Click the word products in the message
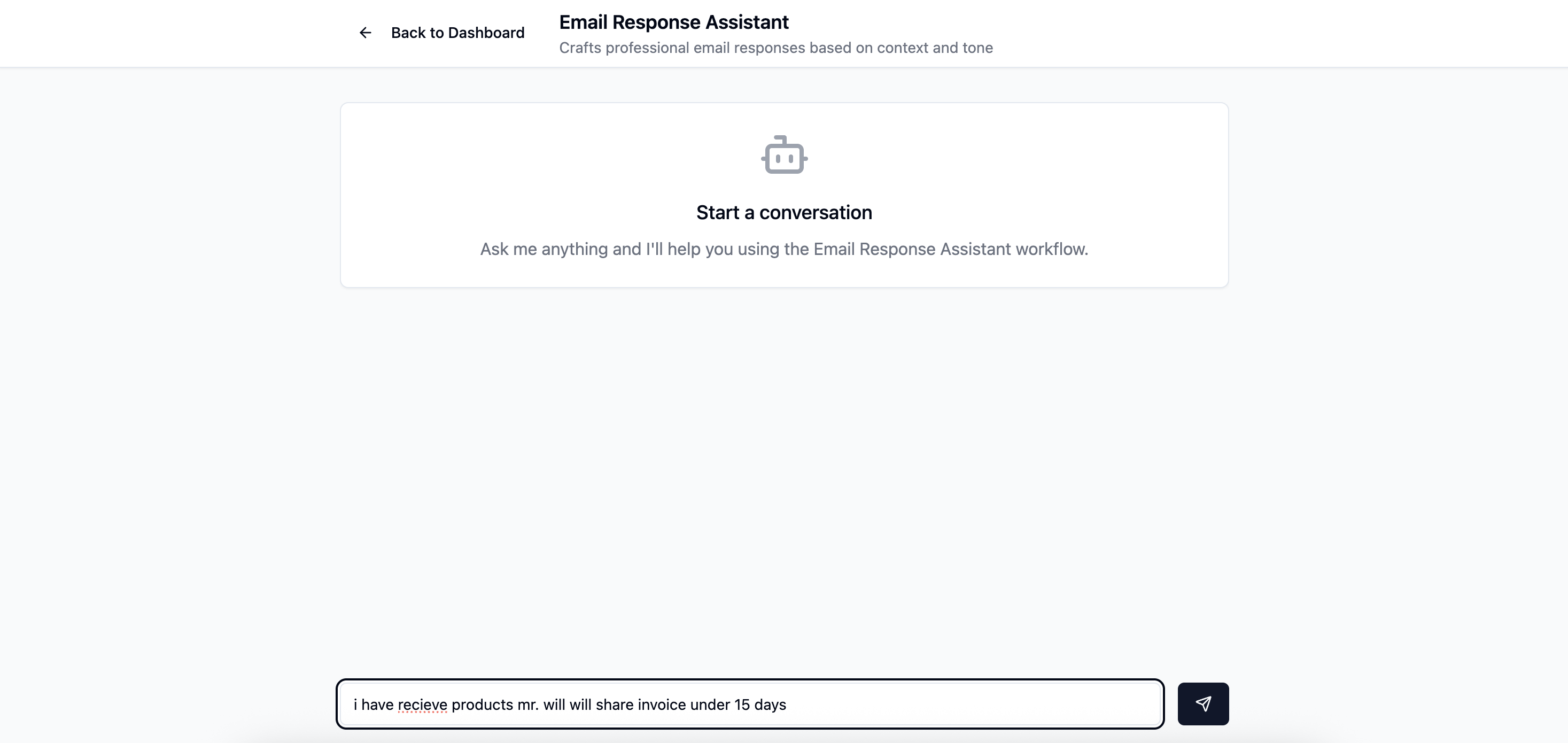 (482, 705)
